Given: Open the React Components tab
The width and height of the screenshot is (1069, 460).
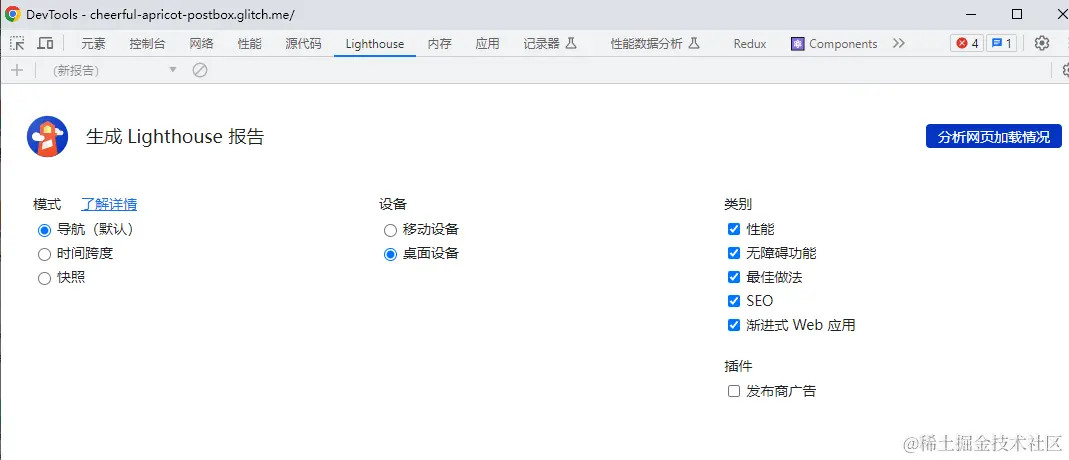Looking at the screenshot, I should (834, 44).
